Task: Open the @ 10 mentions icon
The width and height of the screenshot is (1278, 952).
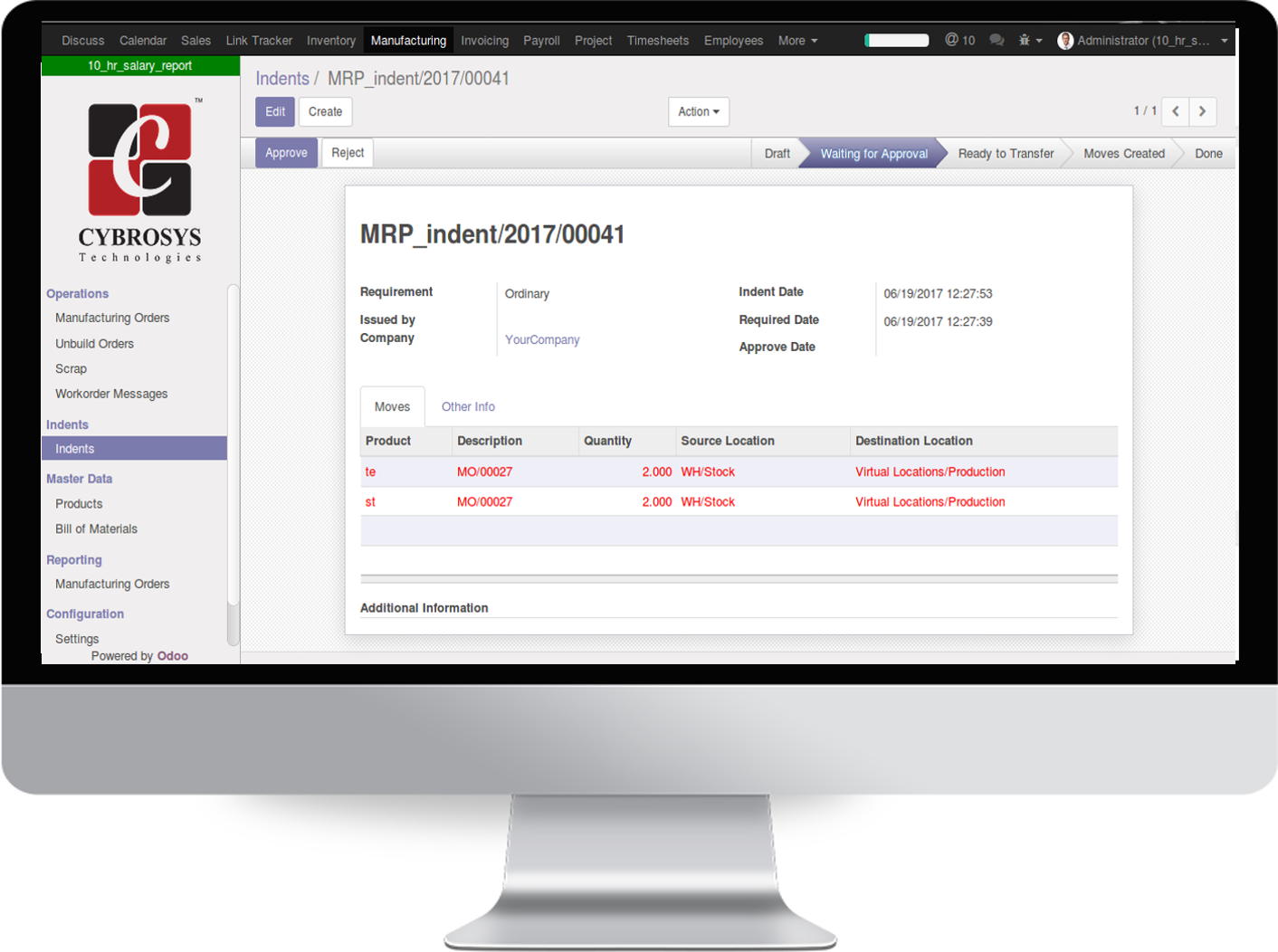Action: point(959,41)
